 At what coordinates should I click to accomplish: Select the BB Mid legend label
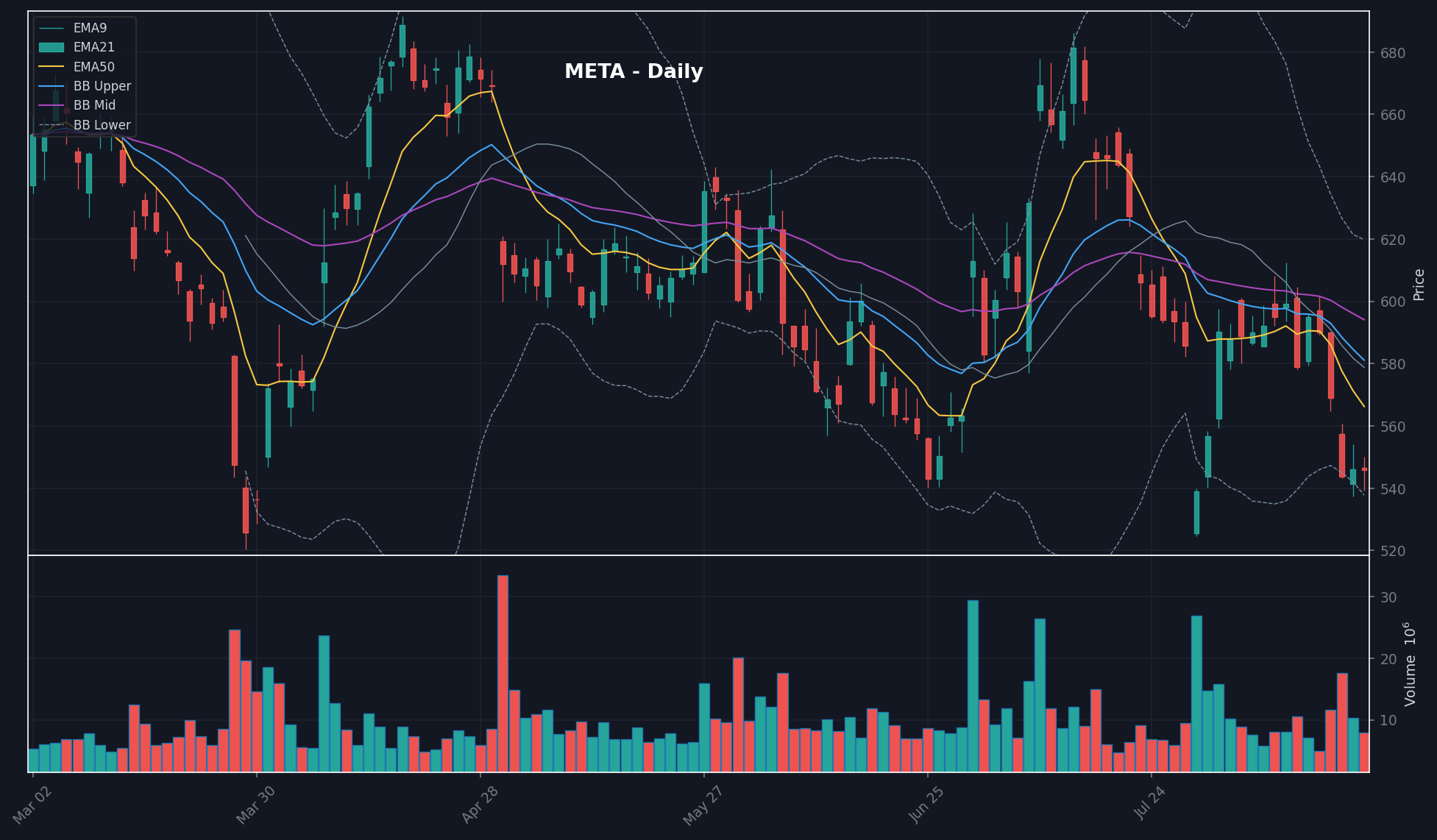94,105
